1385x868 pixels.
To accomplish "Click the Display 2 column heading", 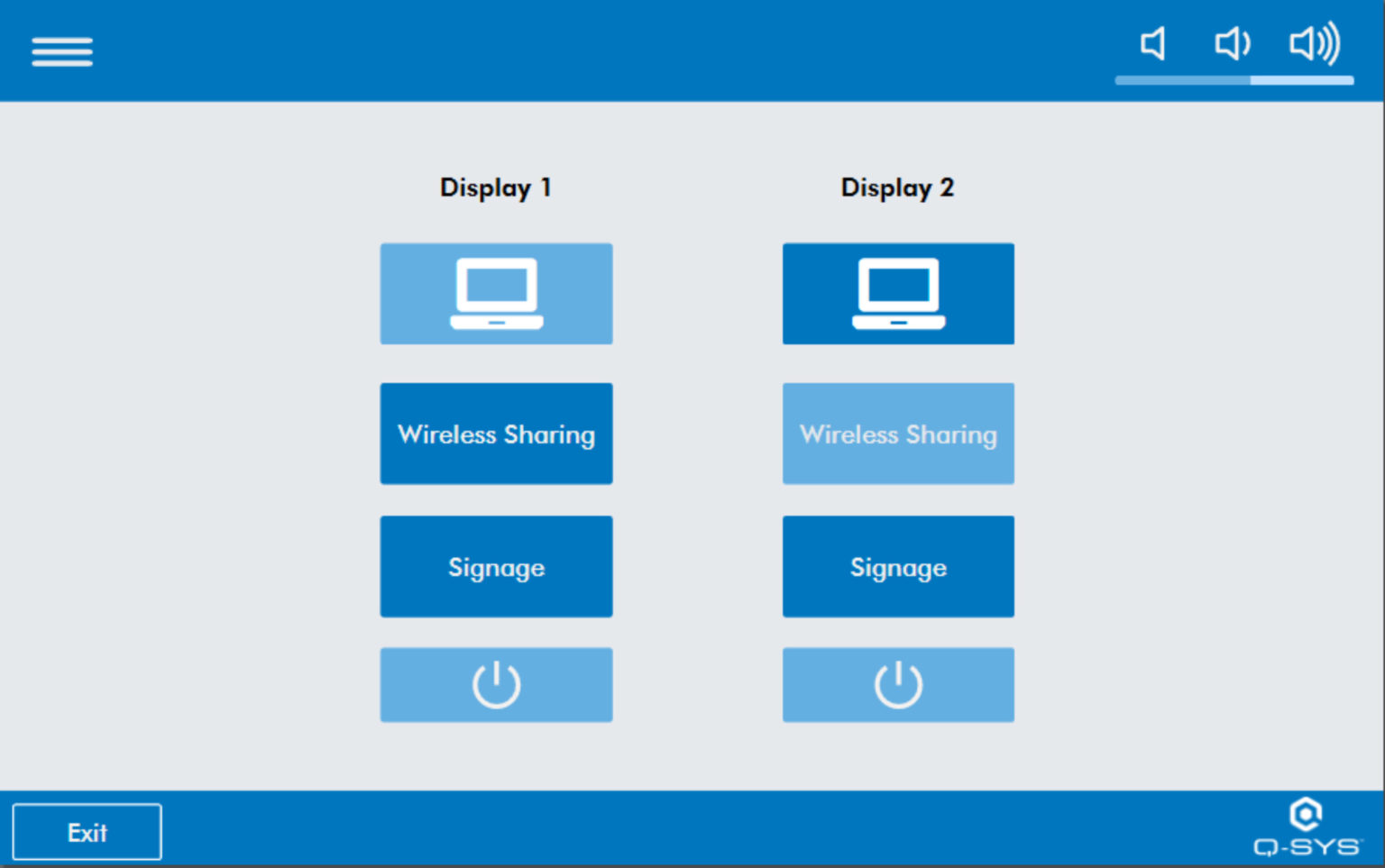I will 897,187.
